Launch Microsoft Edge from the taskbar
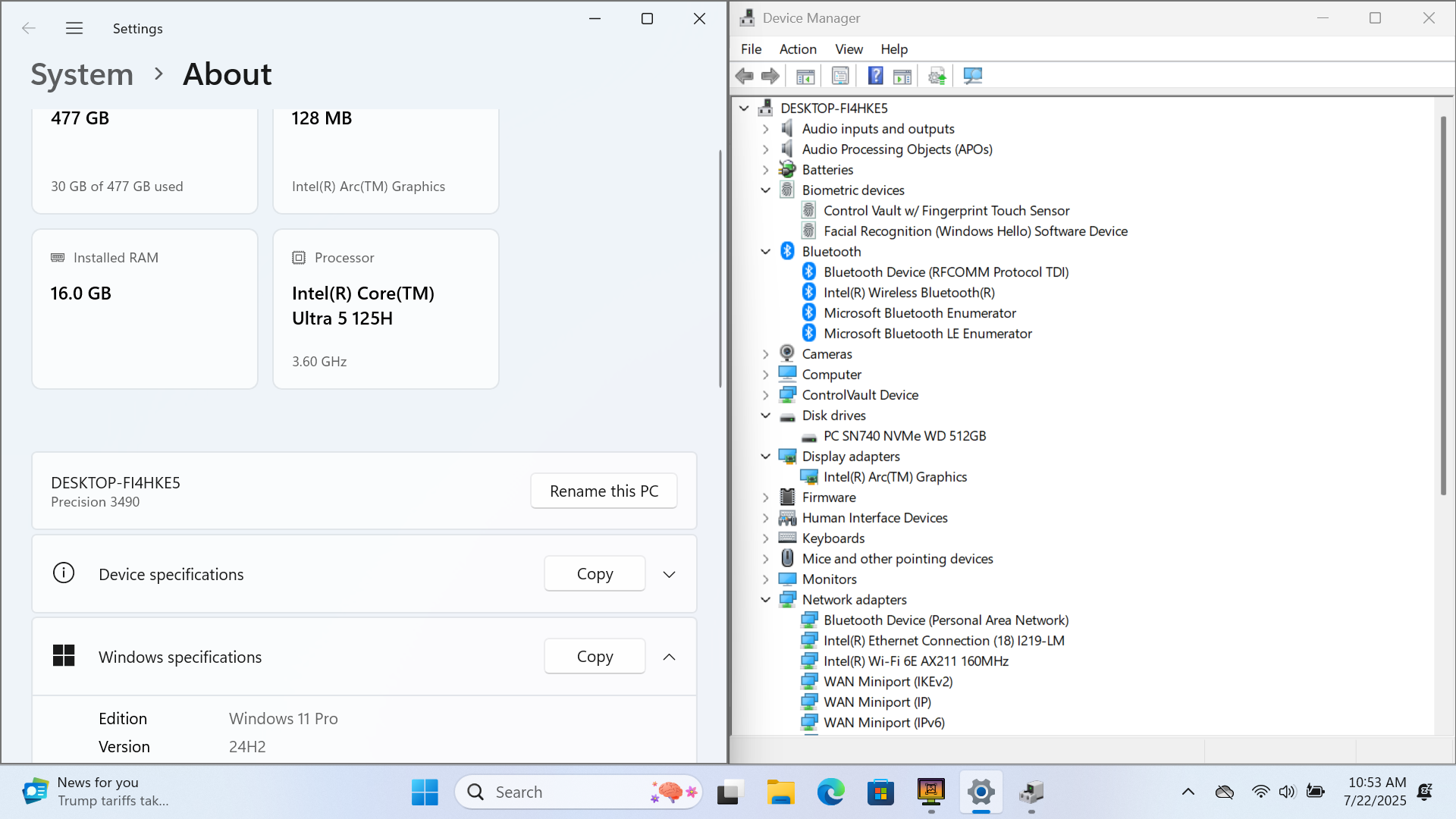The height and width of the screenshot is (819, 1456). click(x=830, y=792)
